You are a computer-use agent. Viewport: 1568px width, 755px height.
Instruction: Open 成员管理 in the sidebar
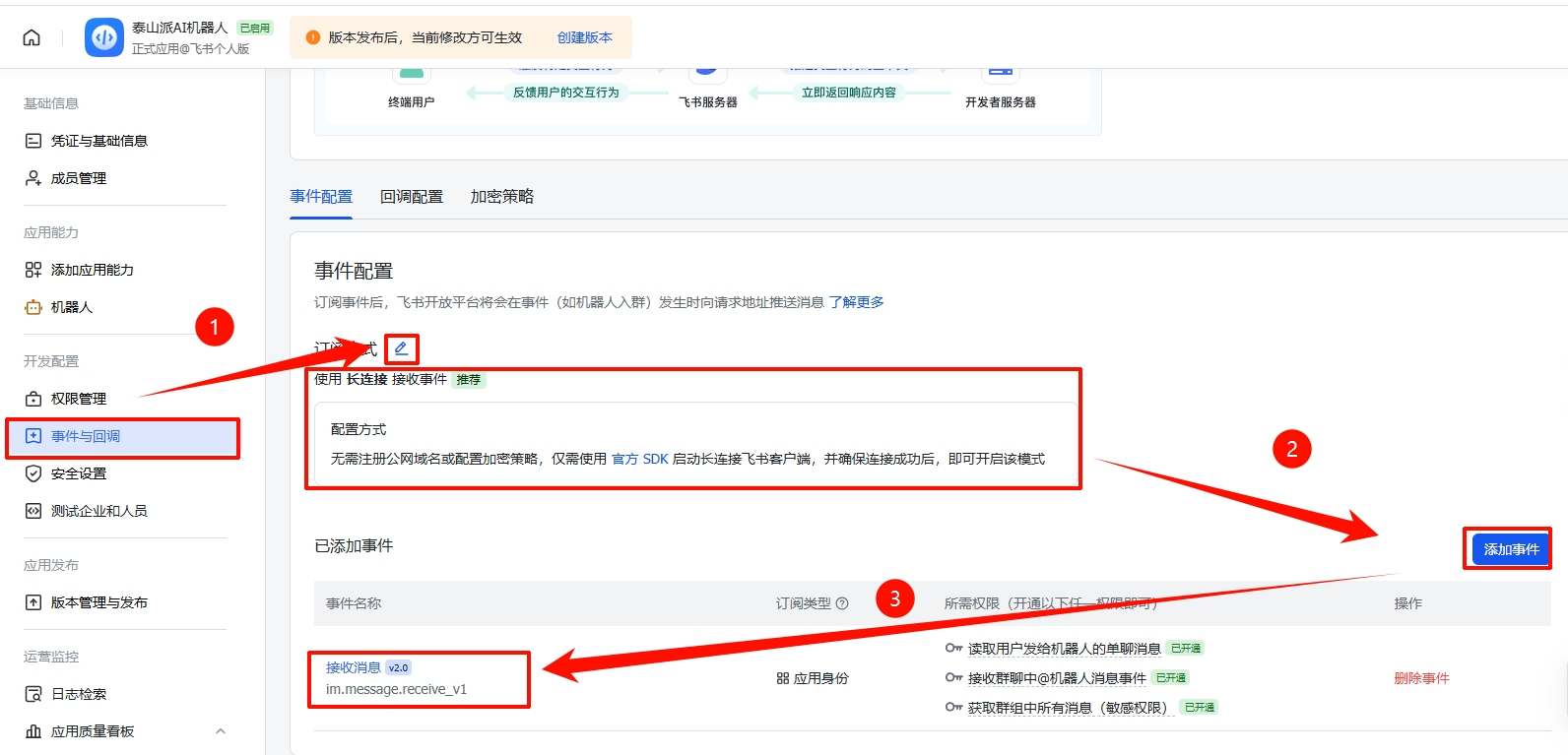coord(79,178)
